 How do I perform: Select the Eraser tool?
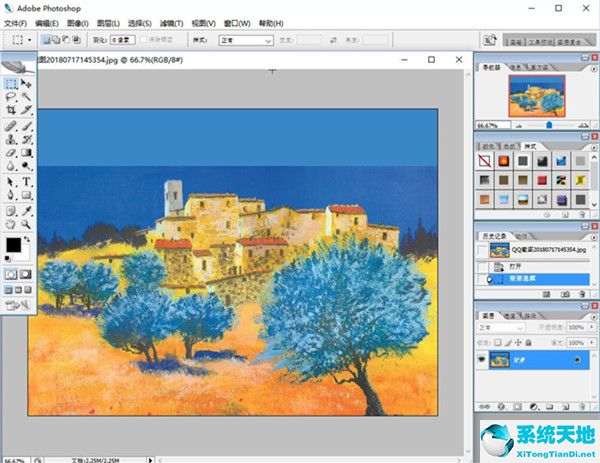11,153
